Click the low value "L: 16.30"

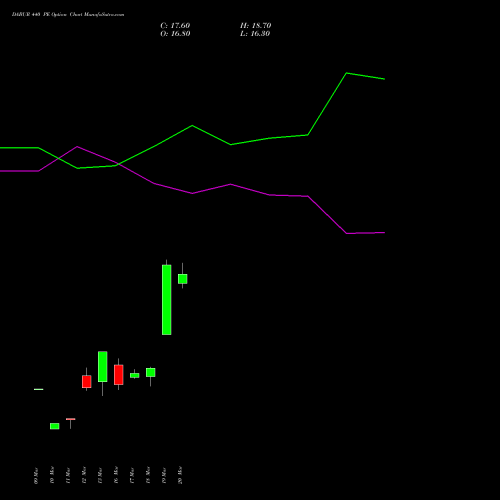coord(255,34)
